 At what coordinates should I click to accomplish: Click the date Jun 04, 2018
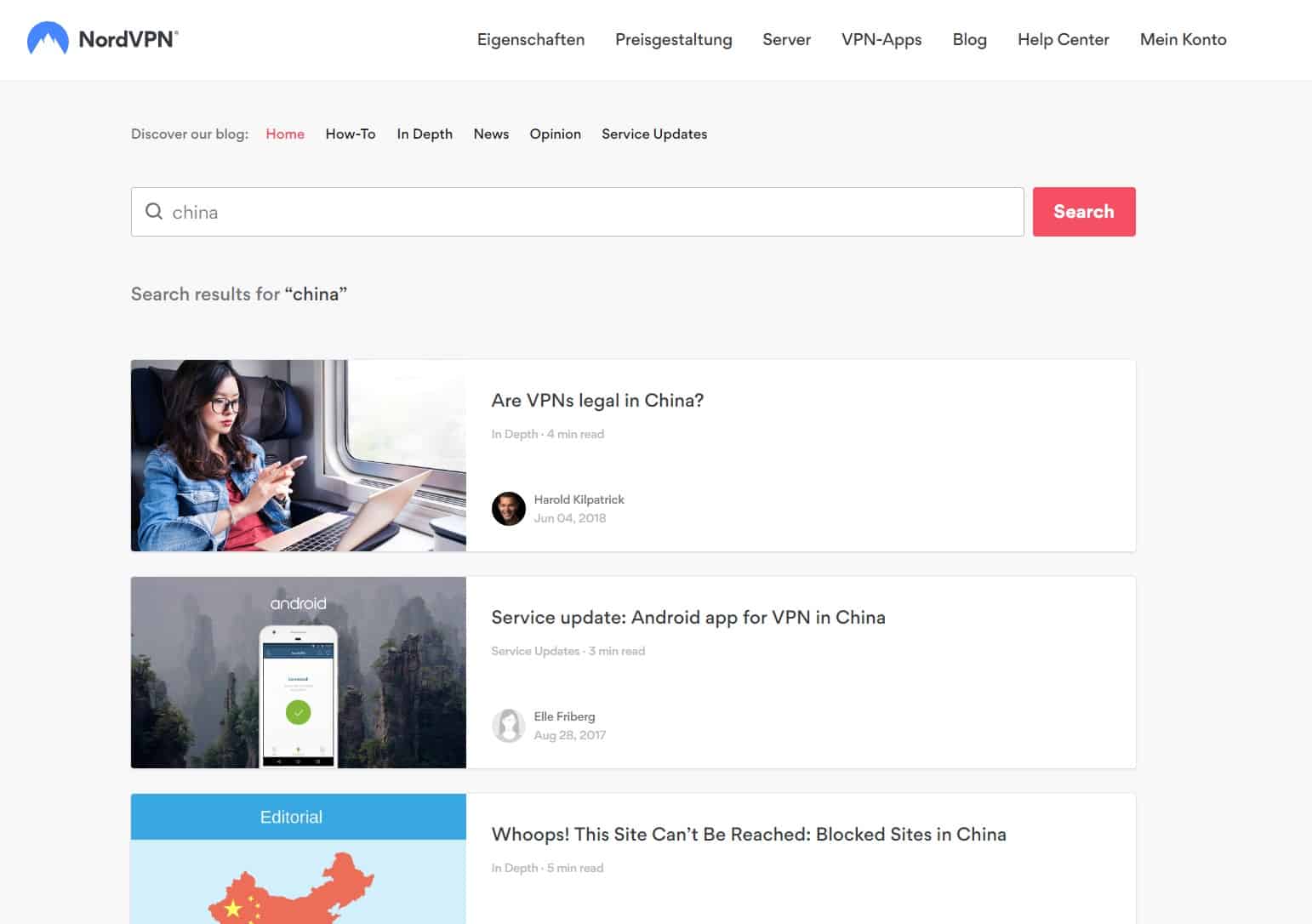coord(570,518)
